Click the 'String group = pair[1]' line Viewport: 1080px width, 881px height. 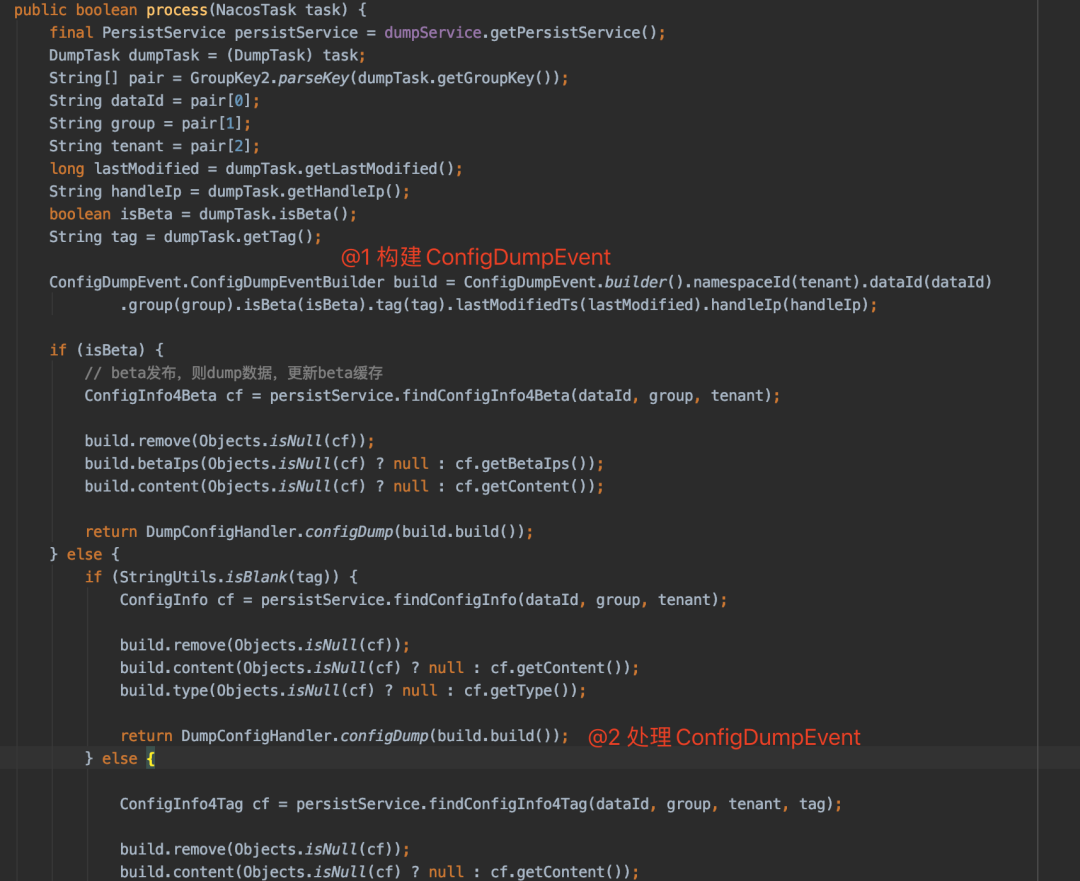coord(149,124)
